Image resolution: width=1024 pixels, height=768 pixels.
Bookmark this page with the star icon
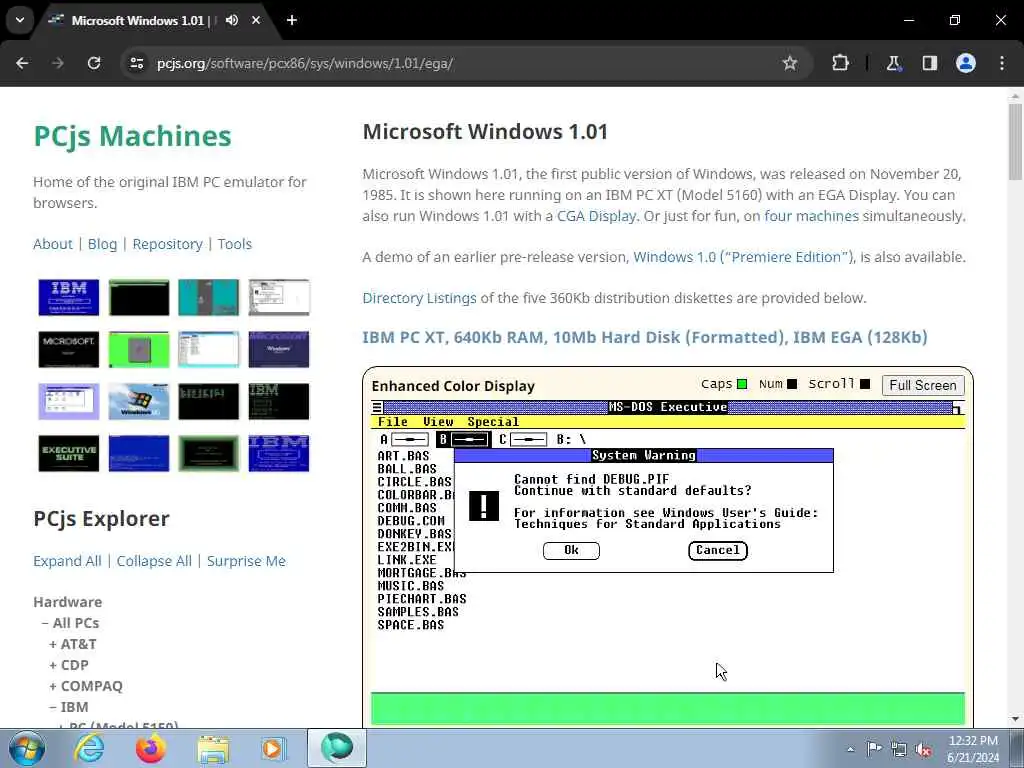tap(790, 63)
